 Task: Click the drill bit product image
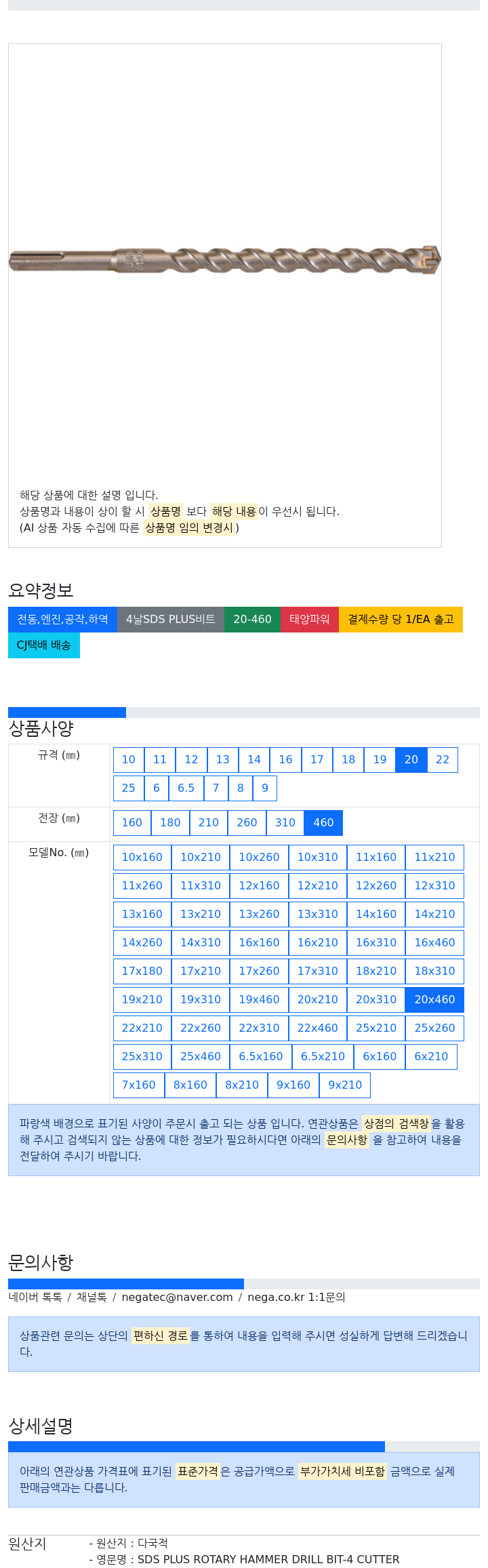pos(224,260)
